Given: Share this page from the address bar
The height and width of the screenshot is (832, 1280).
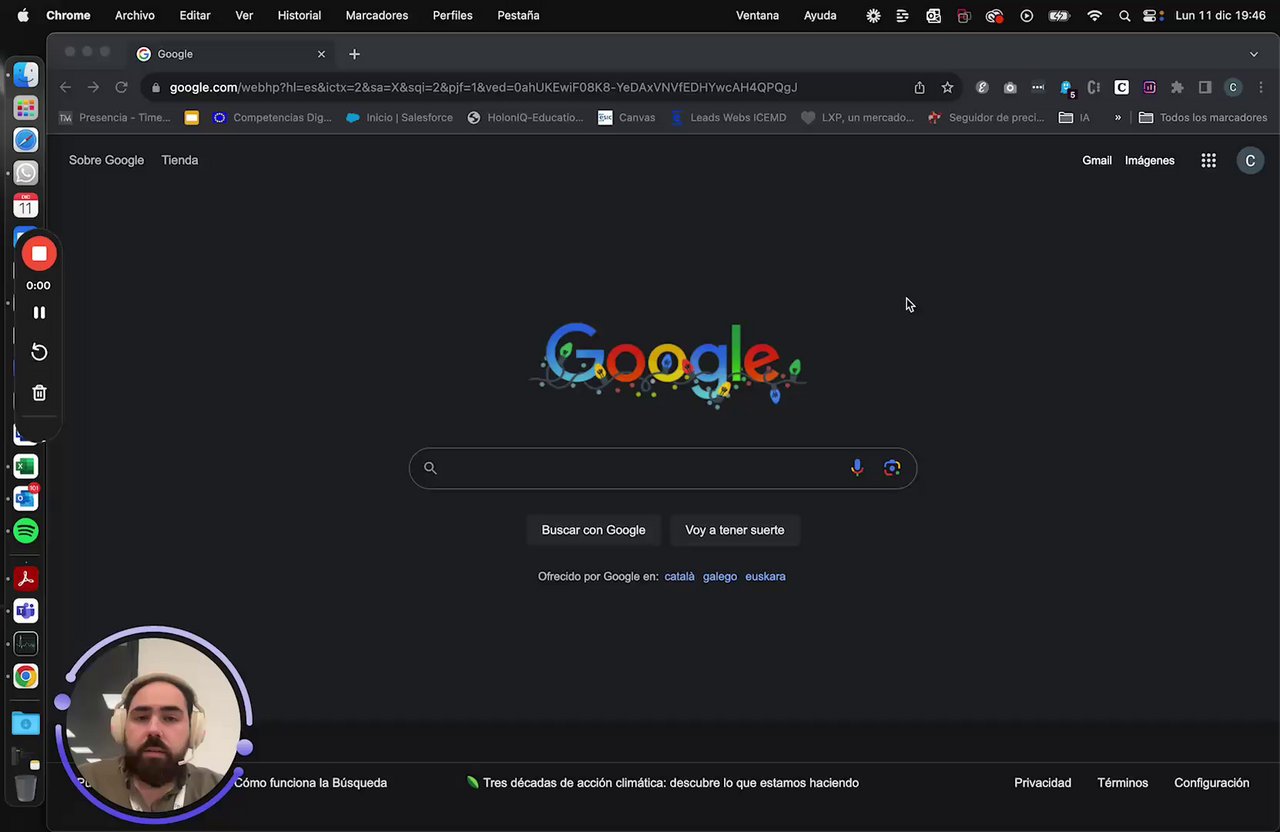Looking at the screenshot, I should coord(919,87).
